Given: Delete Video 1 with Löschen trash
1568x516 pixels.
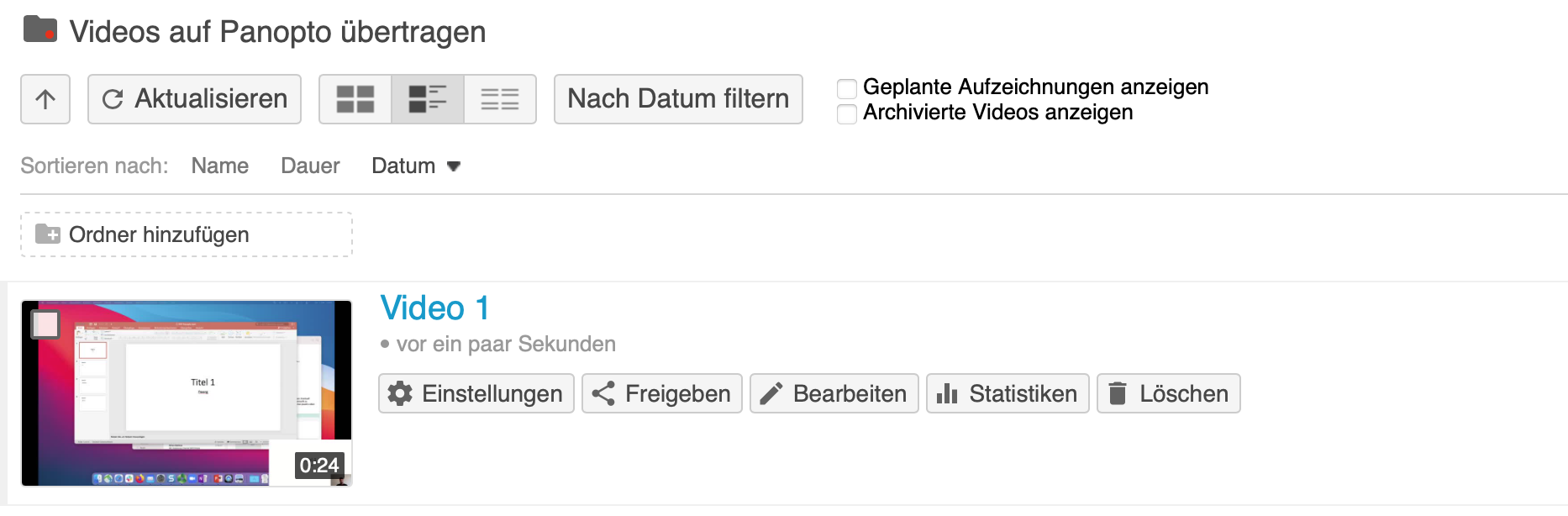Looking at the screenshot, I should [1118, 393].
